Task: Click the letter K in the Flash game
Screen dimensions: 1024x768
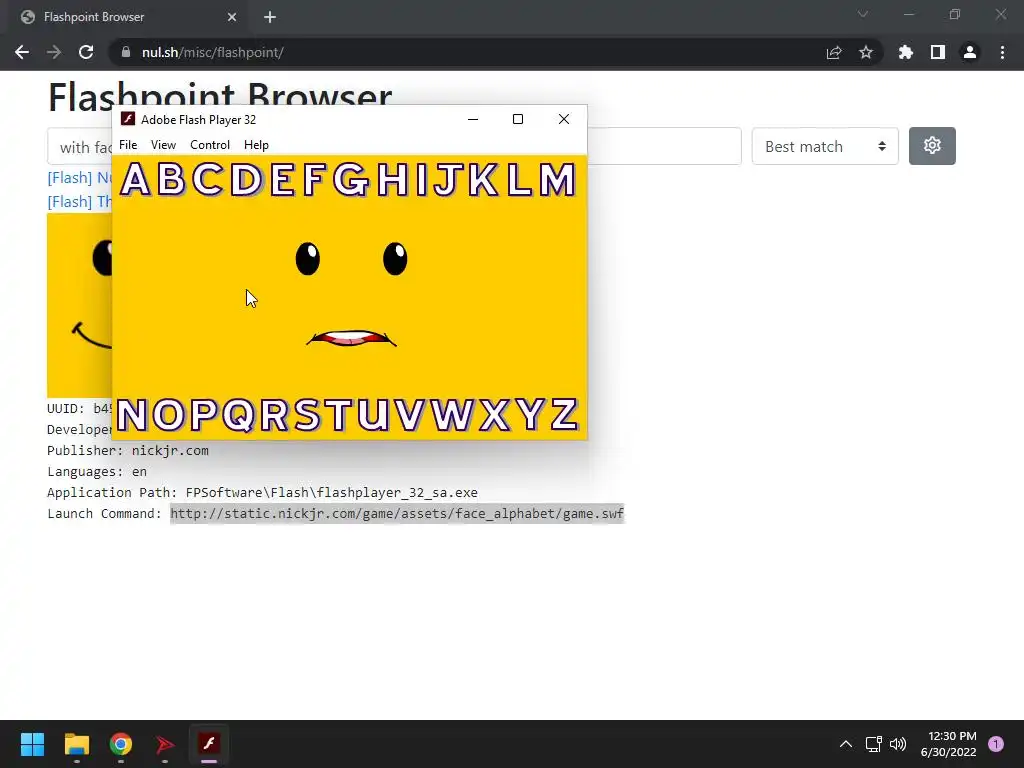Action: (x=483, y=180)
